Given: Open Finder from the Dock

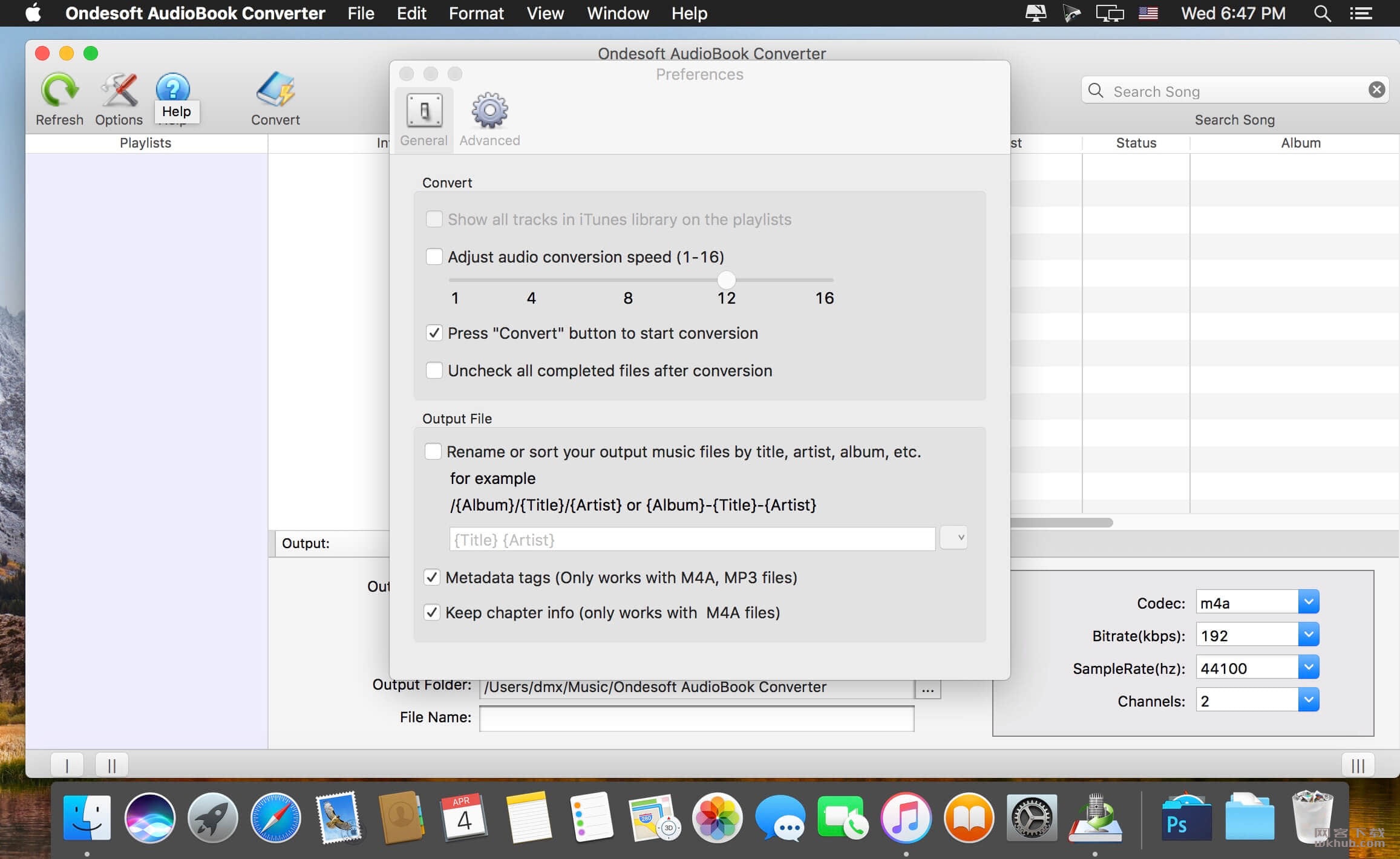Looking at the screenshot, I should 87,818.
